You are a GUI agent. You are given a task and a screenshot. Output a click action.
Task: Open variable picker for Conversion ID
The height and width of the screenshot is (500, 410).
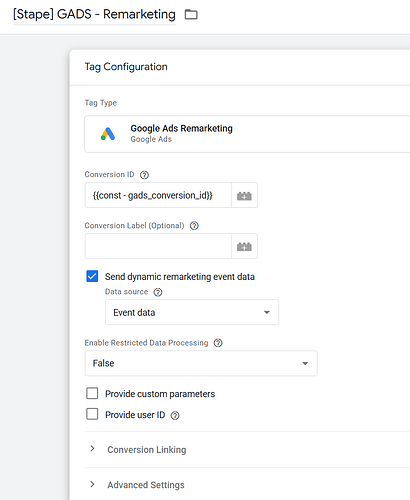(x=244, y=195)
